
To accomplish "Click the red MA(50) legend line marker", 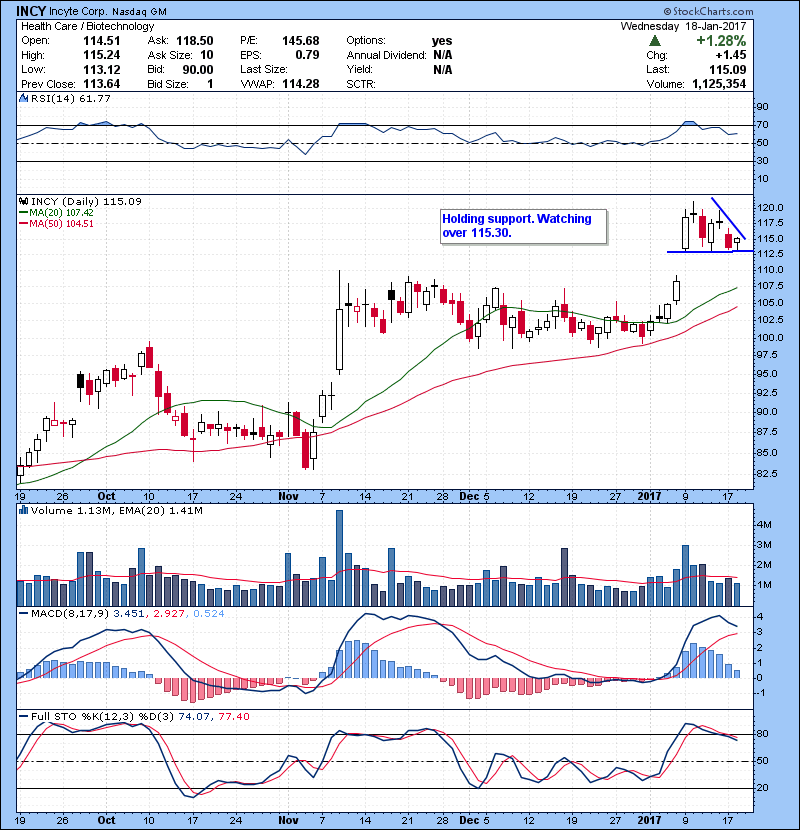I will point(23,224).
